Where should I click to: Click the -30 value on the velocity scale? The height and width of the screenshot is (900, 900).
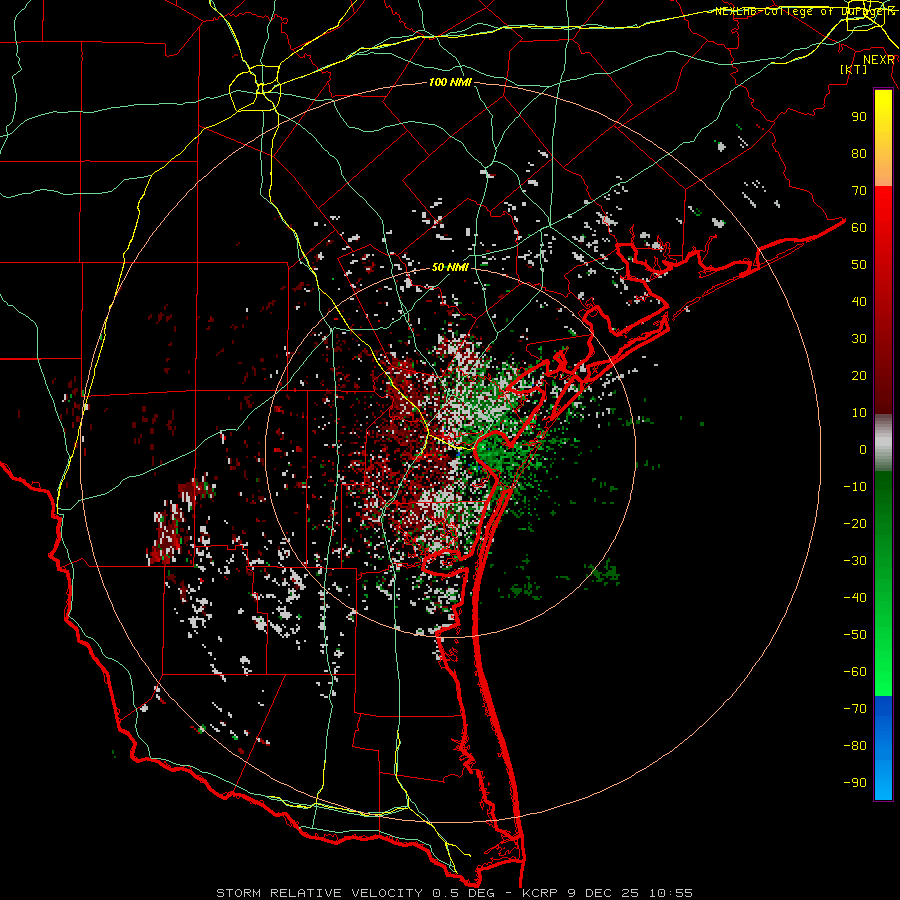click(x=855, y=561)
